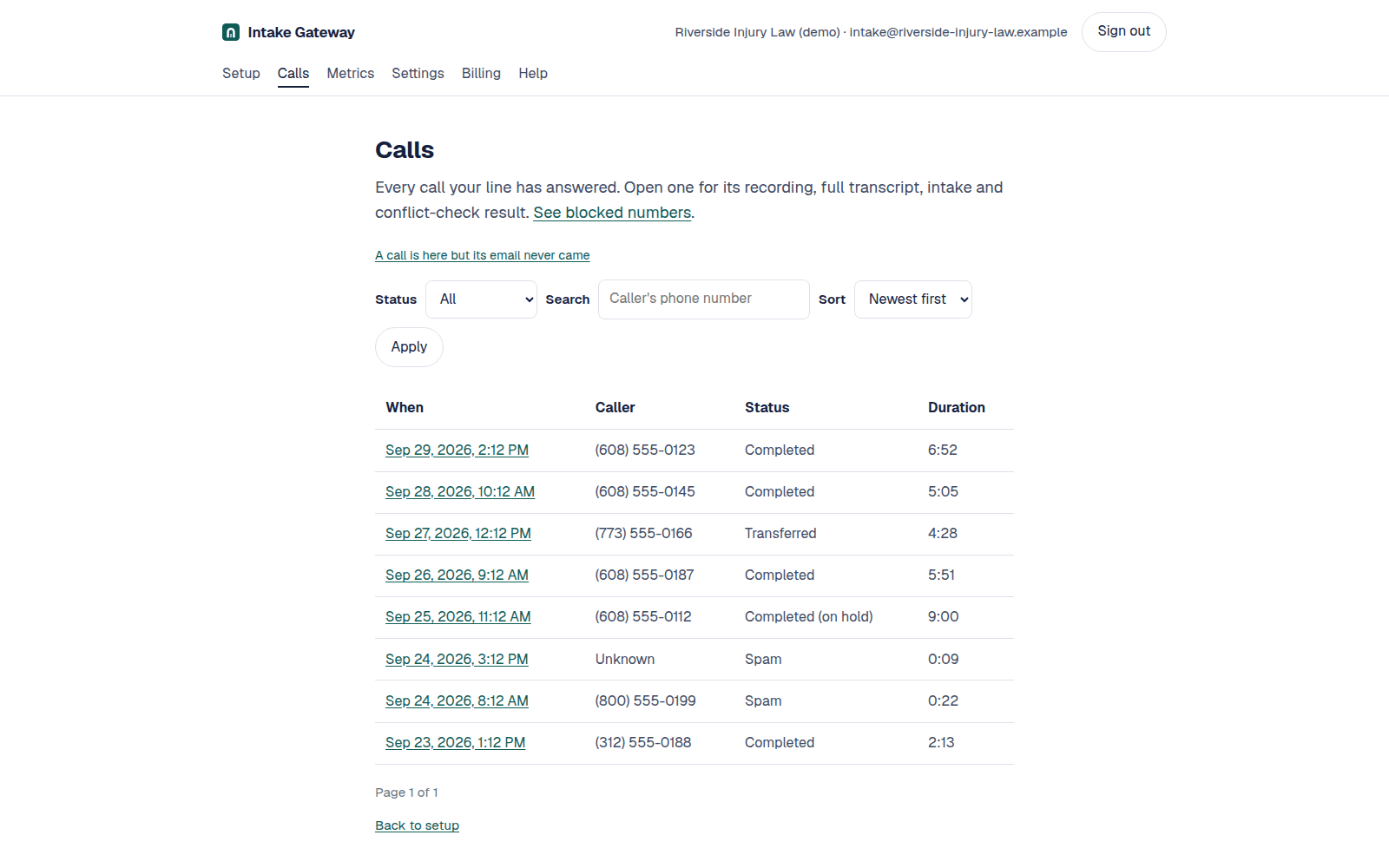The image size is (1389, 868).
Task: Open the Sep 26, 2026, 9:12 AM call
Action: click(457, 575)
